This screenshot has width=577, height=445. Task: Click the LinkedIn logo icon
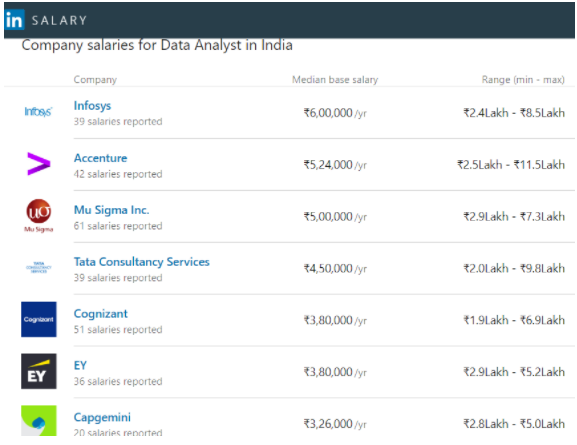15,20
